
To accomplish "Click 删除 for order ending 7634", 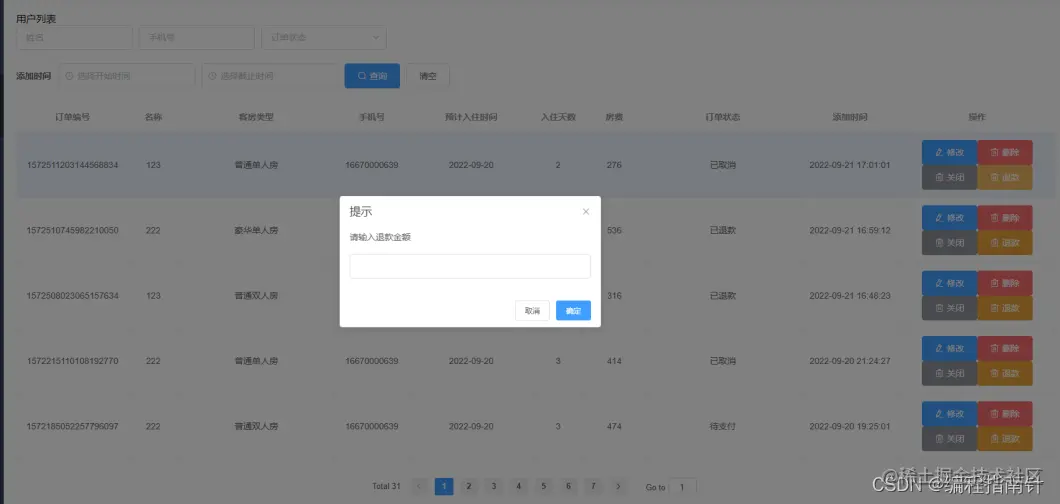I will [1005, 283].
